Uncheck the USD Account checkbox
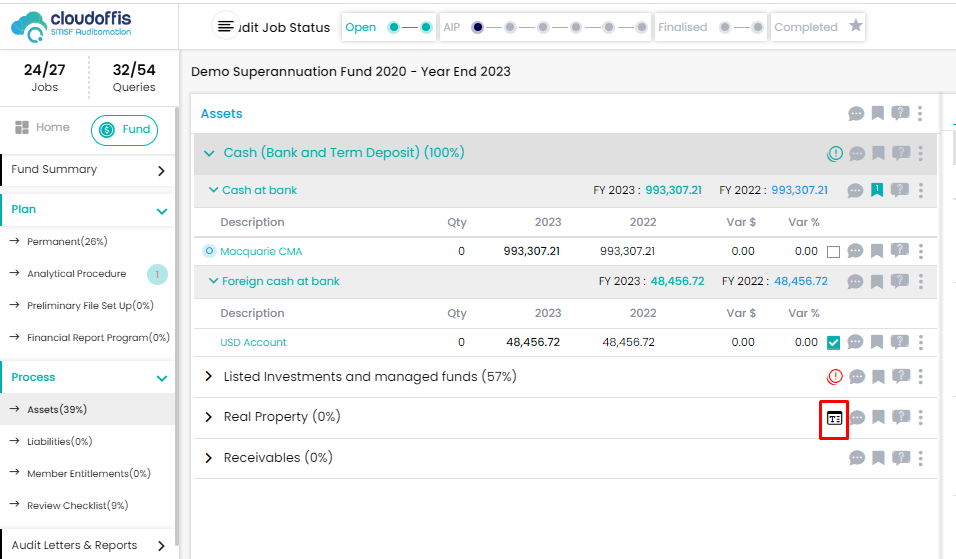The image size is (956, 559). click(834, 343)
